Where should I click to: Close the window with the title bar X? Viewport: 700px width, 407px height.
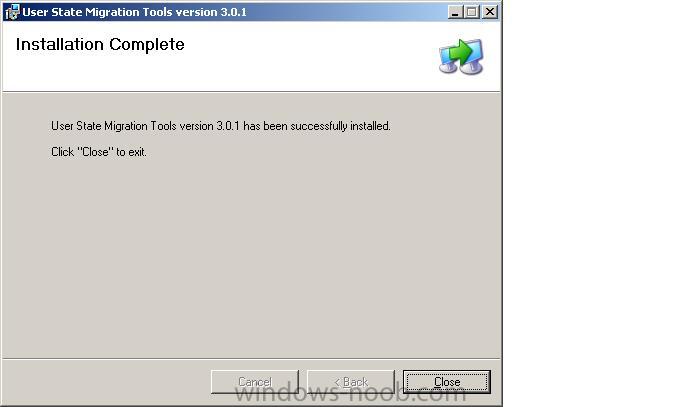[x=490, y=12]
